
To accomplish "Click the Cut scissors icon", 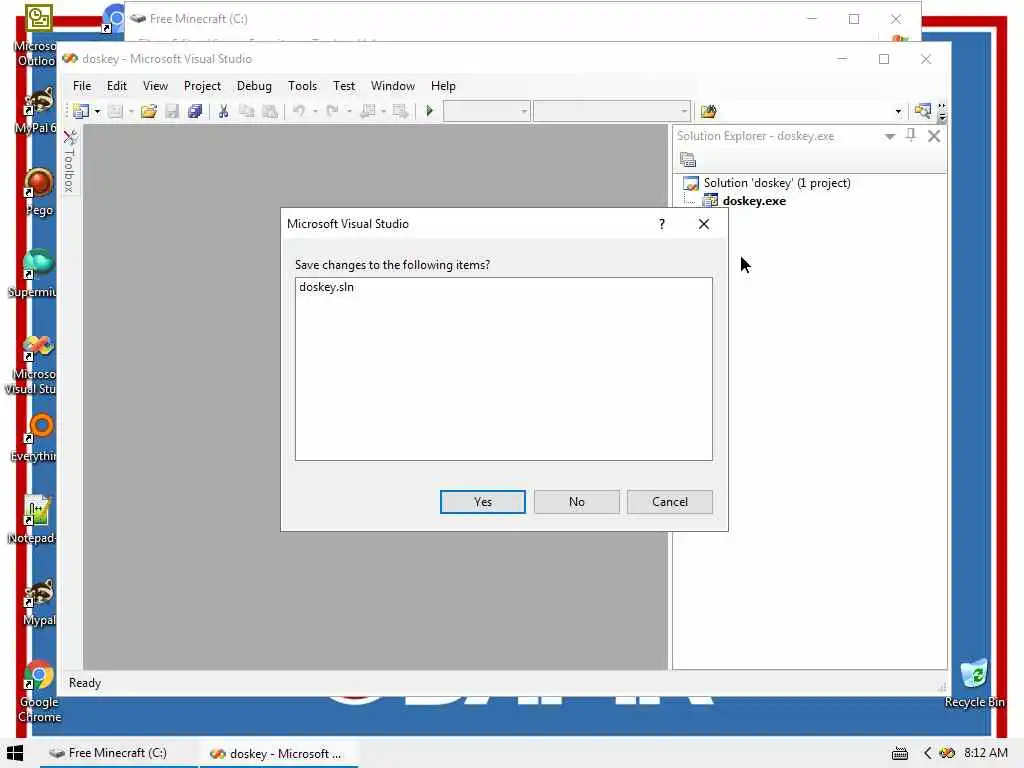I will [223, 112].
